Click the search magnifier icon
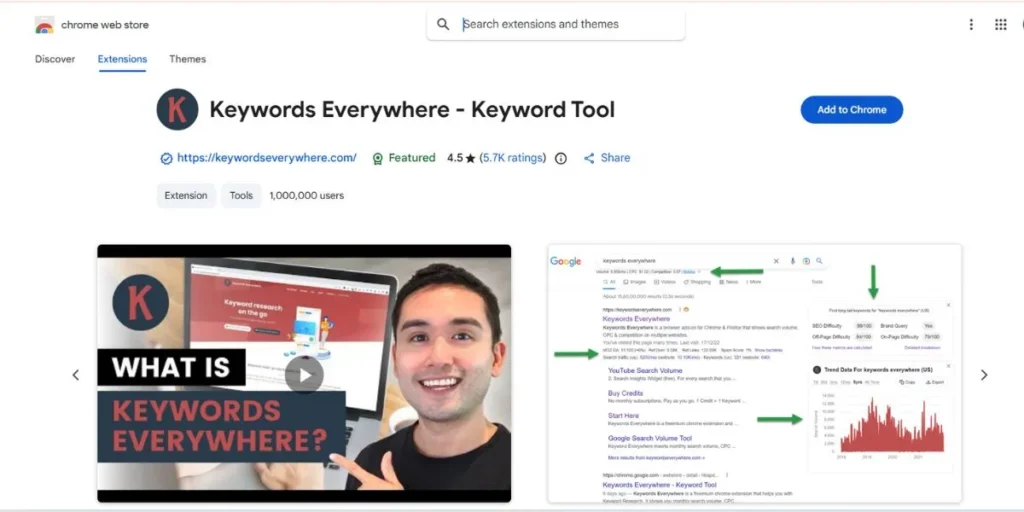The height and width of the screenshot is (512, 1024). pyautogui.click(x=443, y=25)
